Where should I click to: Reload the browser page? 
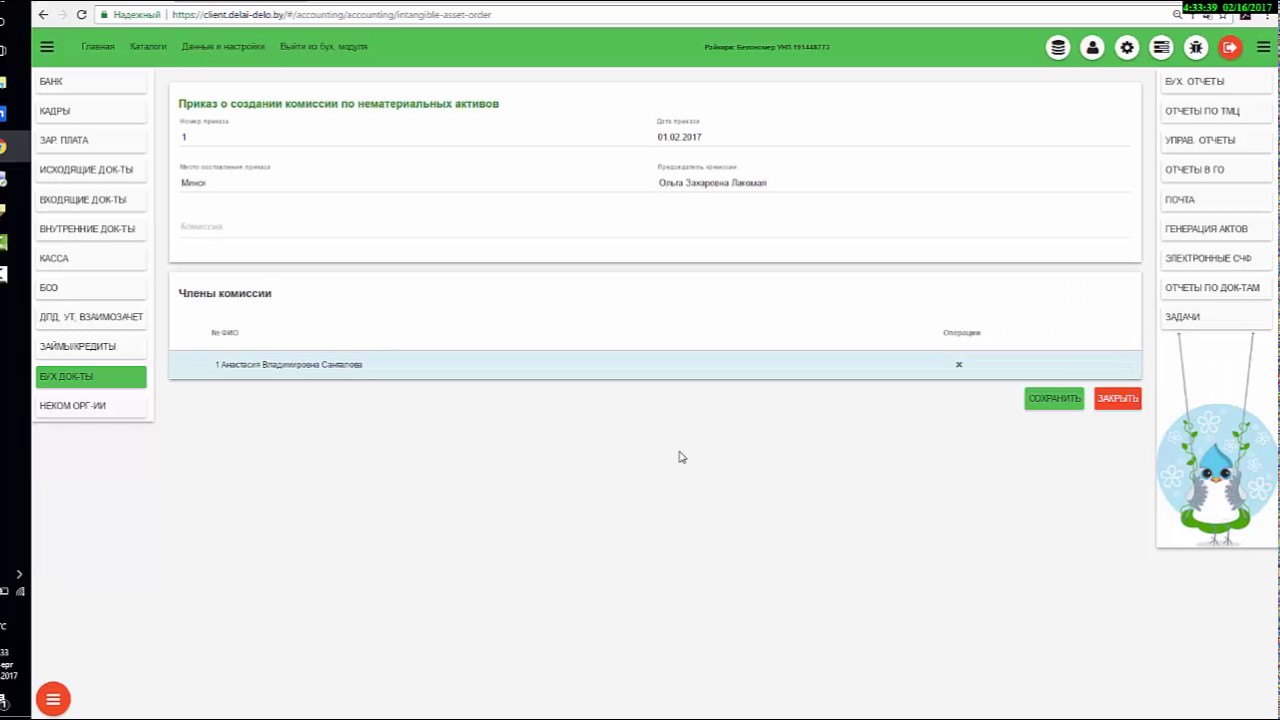[x=82, y=15]
